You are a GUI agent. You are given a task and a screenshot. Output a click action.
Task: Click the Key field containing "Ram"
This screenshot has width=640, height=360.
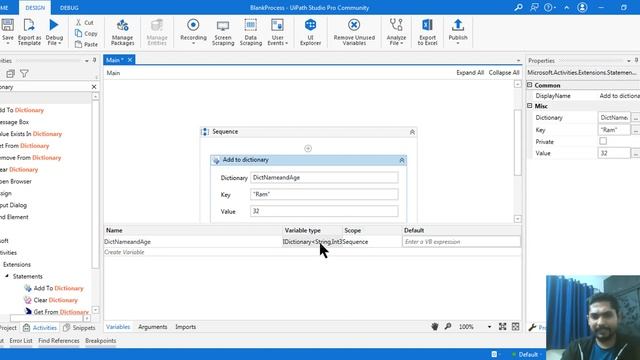324,194
